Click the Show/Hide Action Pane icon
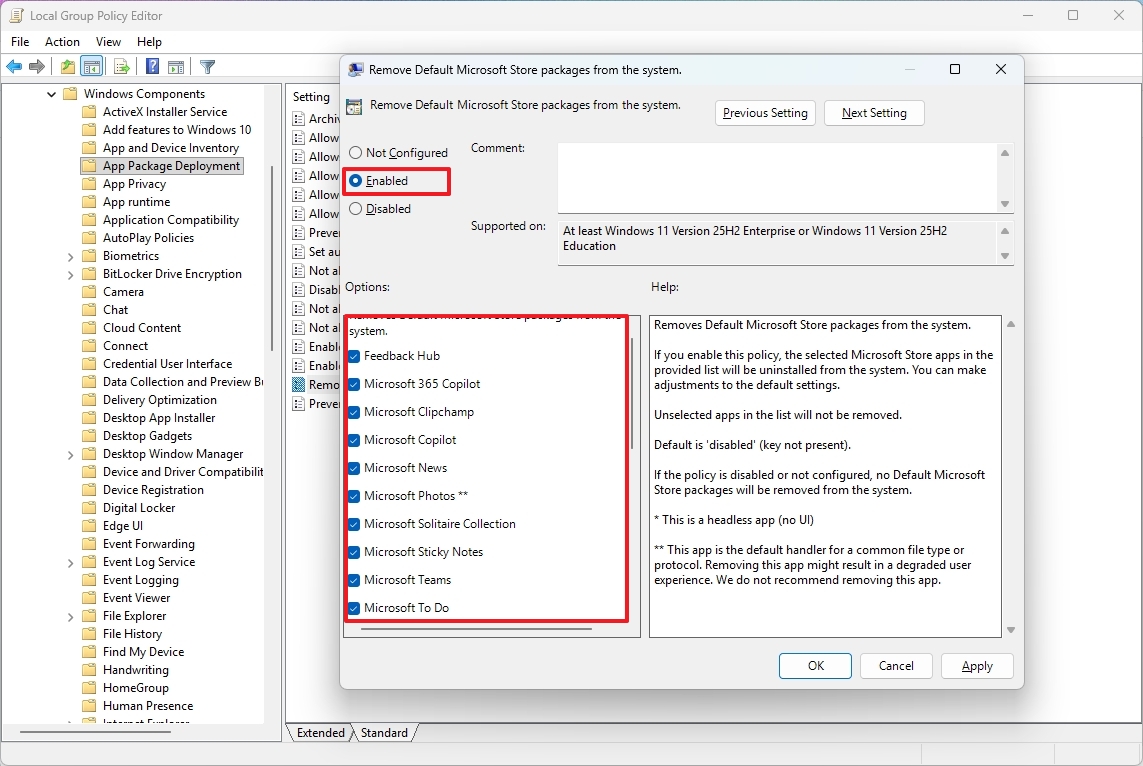Screen dimensions: 1143x766 pyautogui.click(x=176, y=66)
